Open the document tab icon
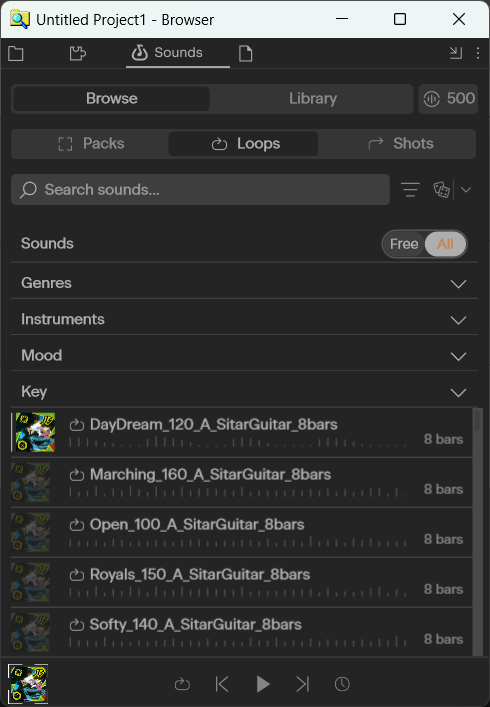 pyautogui.click(x=245, y=54)
